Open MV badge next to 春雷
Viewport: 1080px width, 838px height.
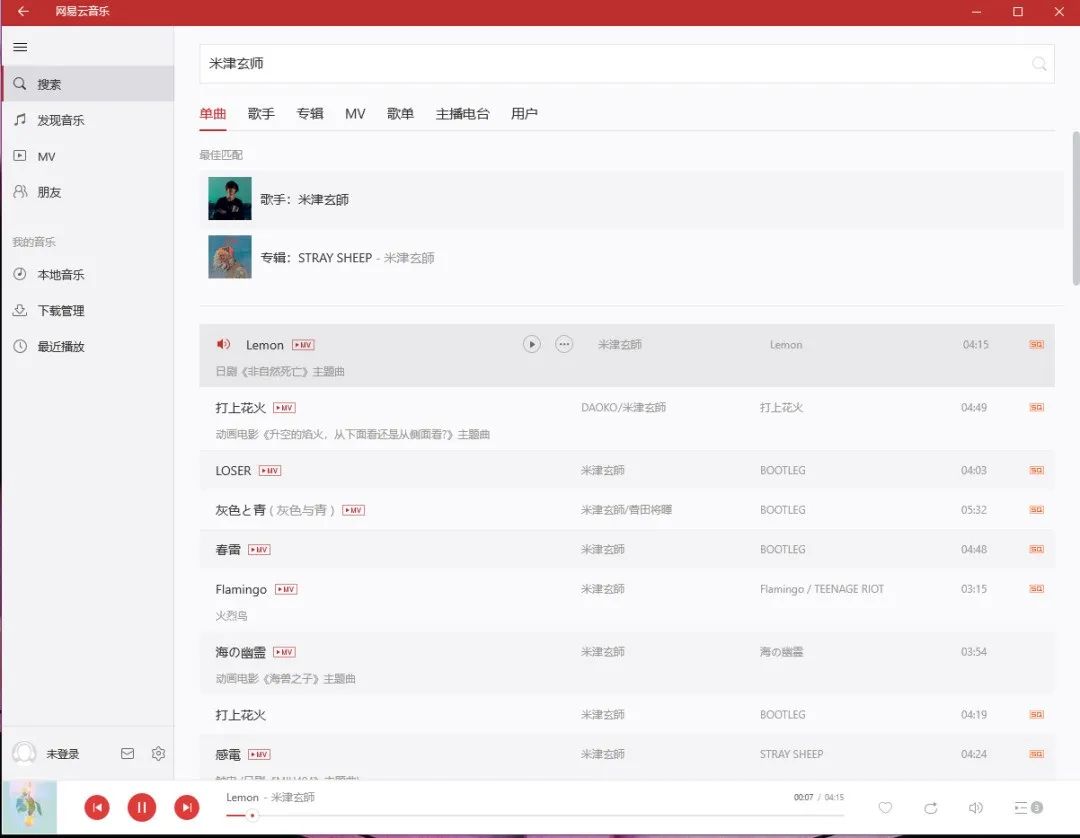259,549
